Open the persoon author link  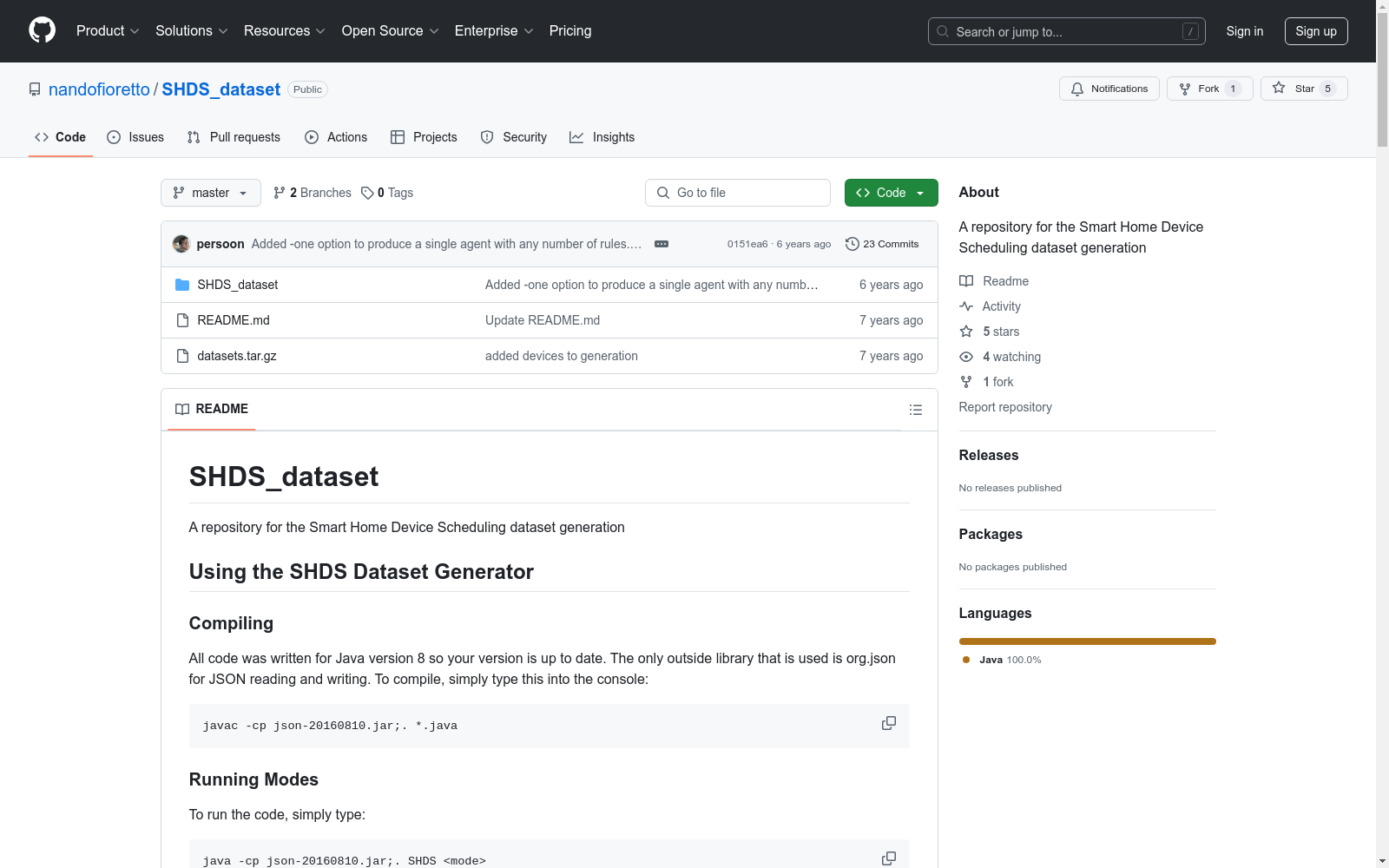pyautogui.click(x=221, y=244)
